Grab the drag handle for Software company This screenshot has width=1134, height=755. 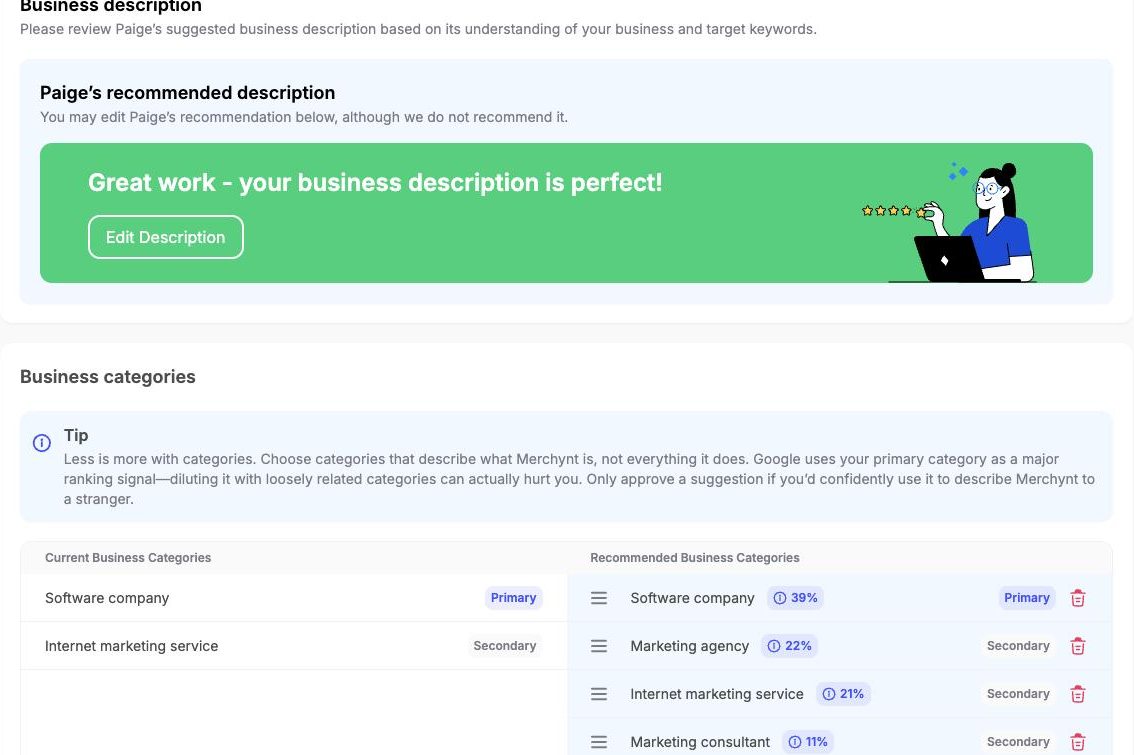pyautogui.click(x=599, y=598)
